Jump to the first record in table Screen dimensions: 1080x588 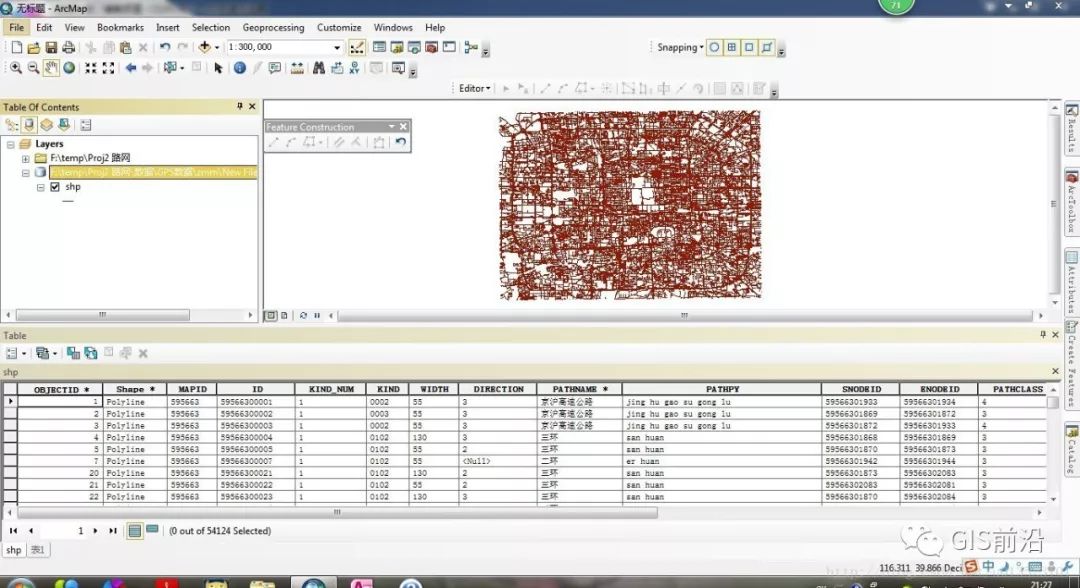[x=13, y=531]
